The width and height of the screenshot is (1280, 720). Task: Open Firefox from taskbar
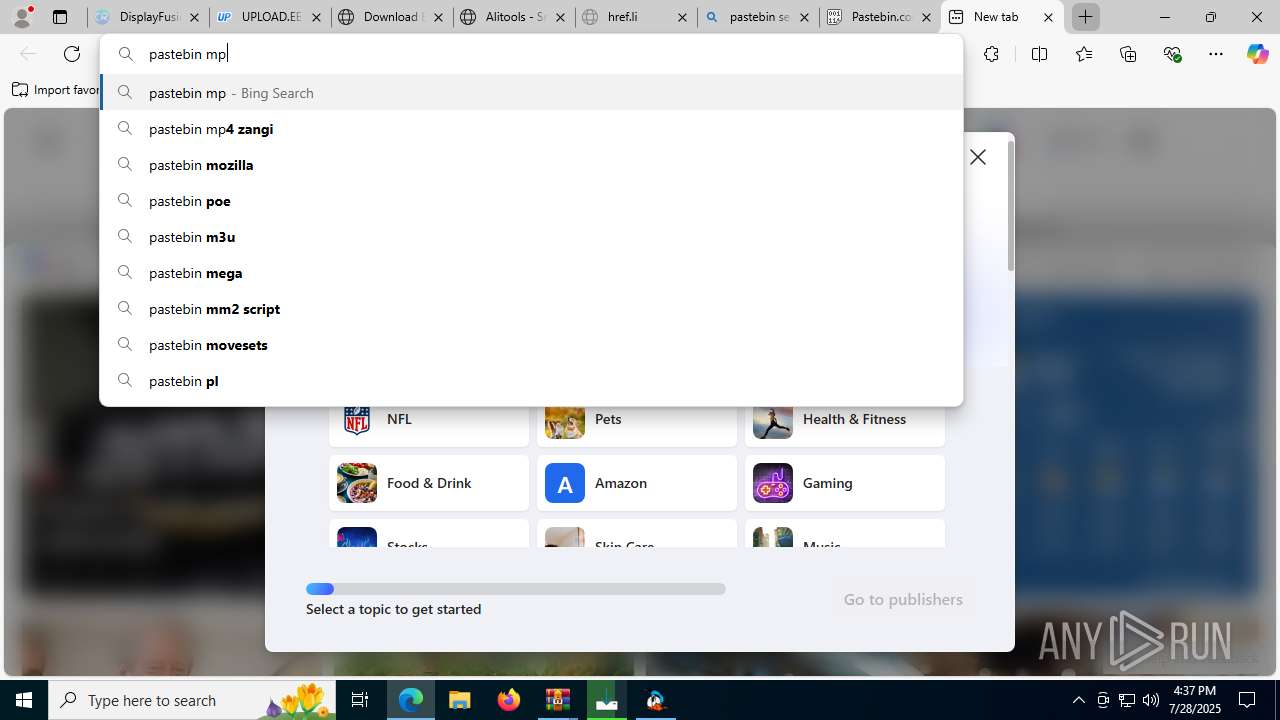click(x=509, y=700)
